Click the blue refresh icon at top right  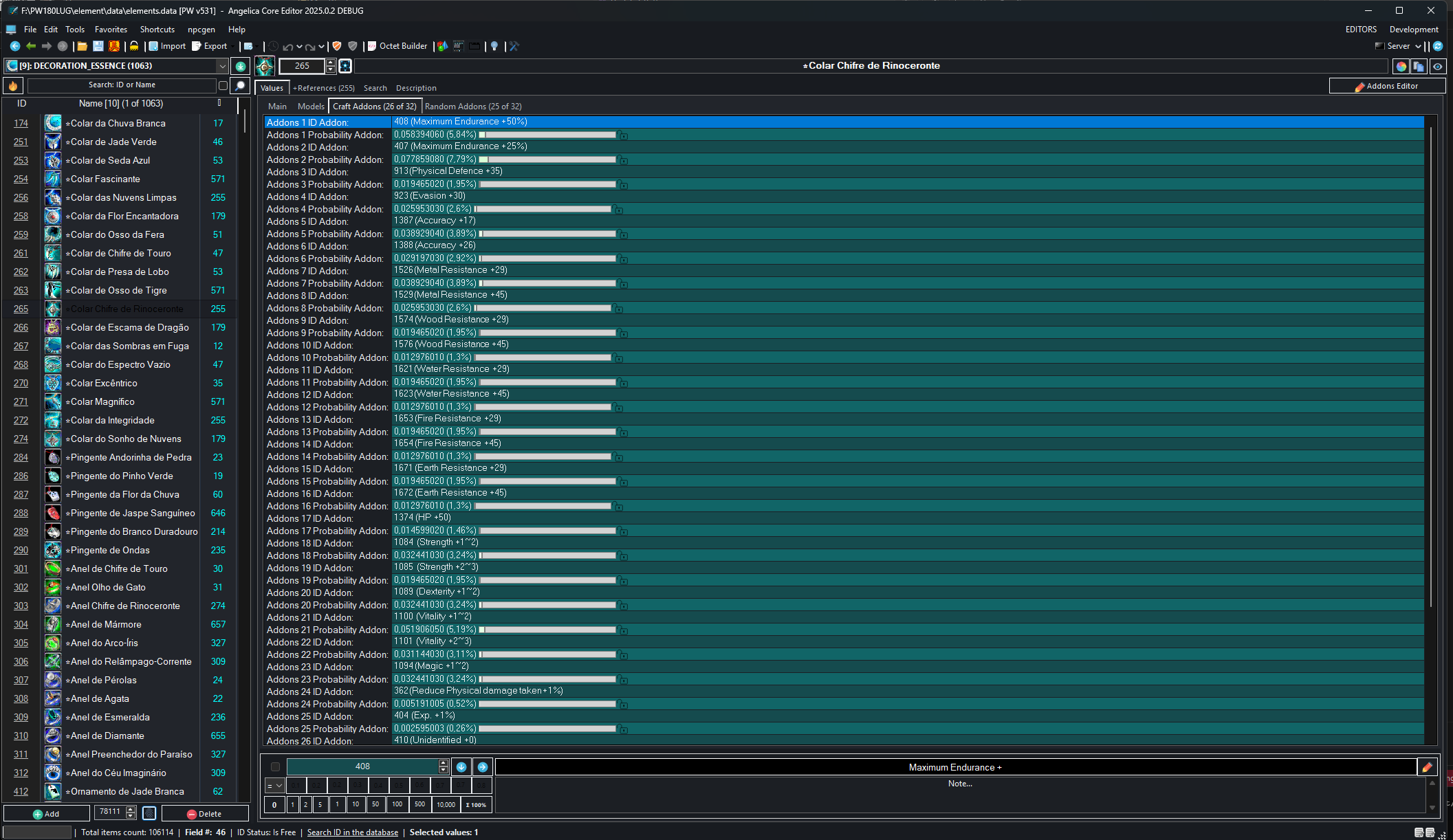(1437, 46)
